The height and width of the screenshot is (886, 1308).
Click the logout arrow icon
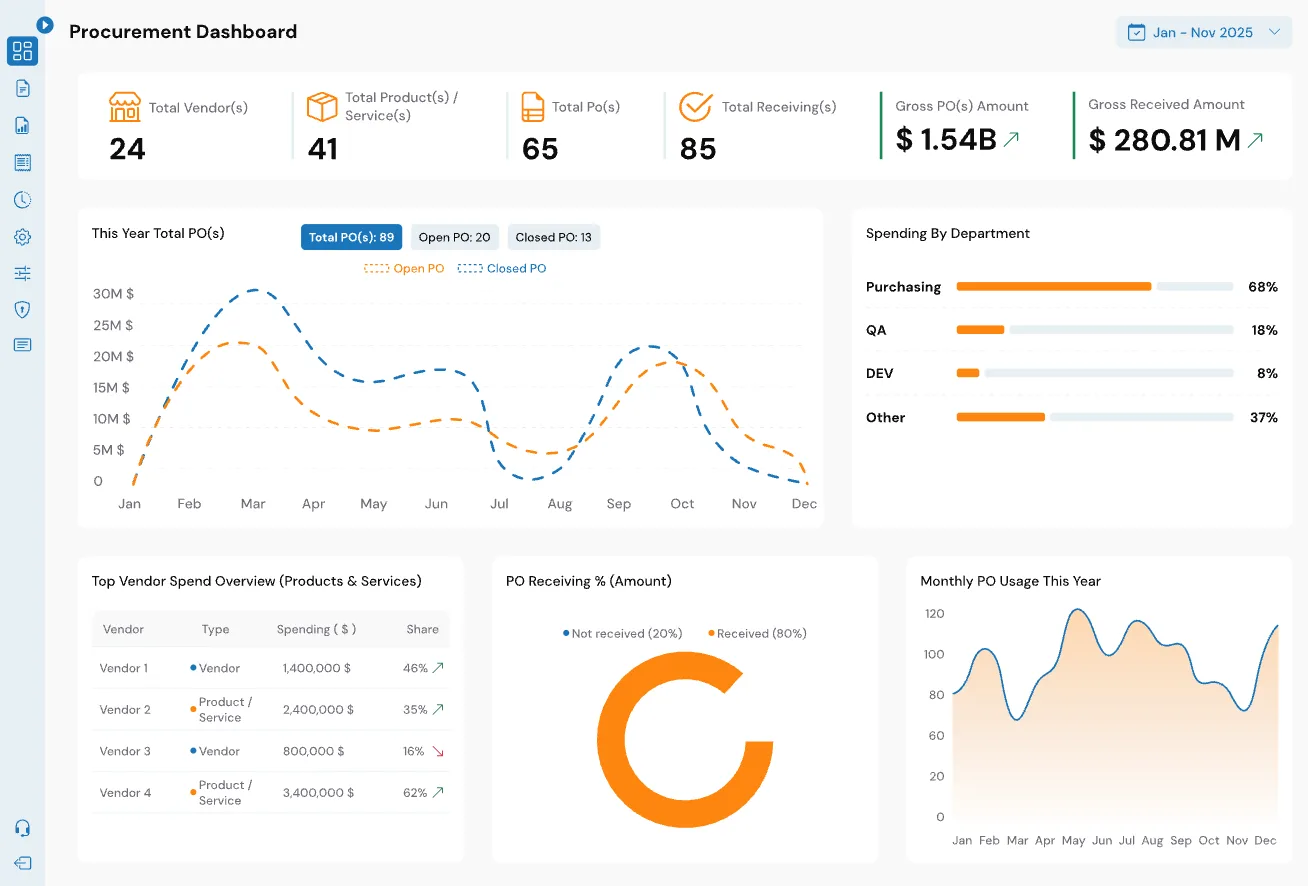22,863
